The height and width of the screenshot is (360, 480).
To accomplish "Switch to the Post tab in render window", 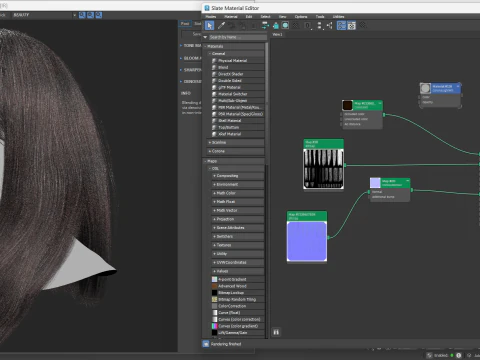I will click(185, 24).
